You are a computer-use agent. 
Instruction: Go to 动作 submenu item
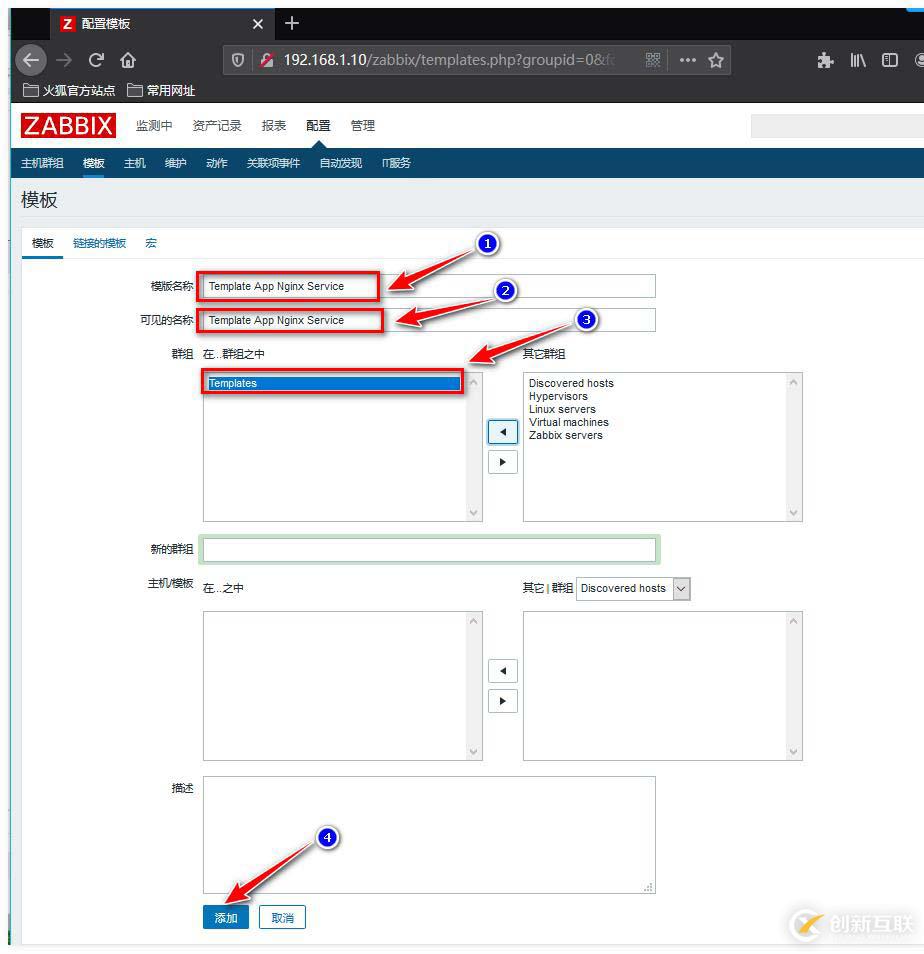pos(217,163)
